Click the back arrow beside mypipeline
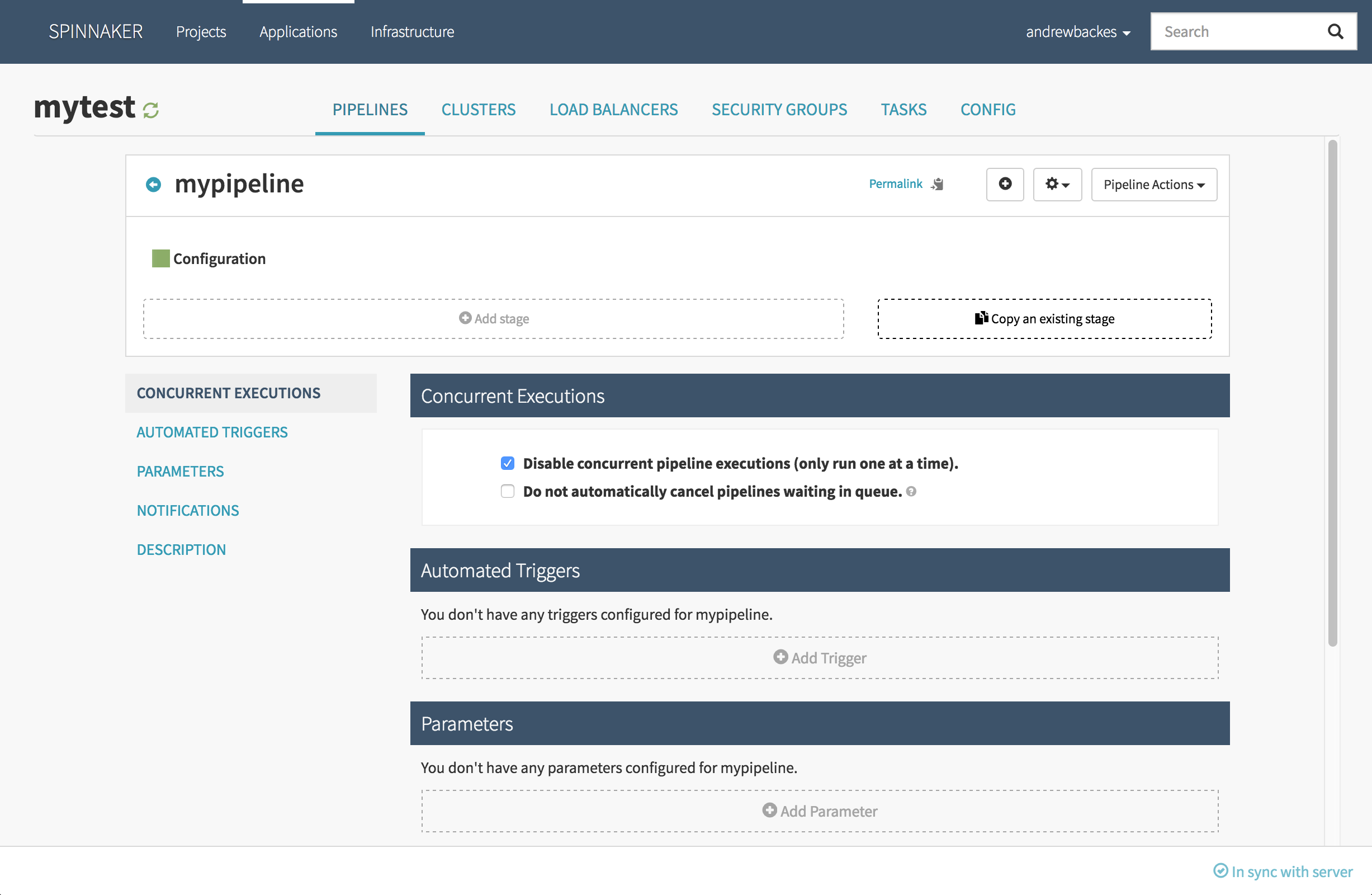Image resolution: width=1372 pixels, height=895 pixels. (153, 185)
